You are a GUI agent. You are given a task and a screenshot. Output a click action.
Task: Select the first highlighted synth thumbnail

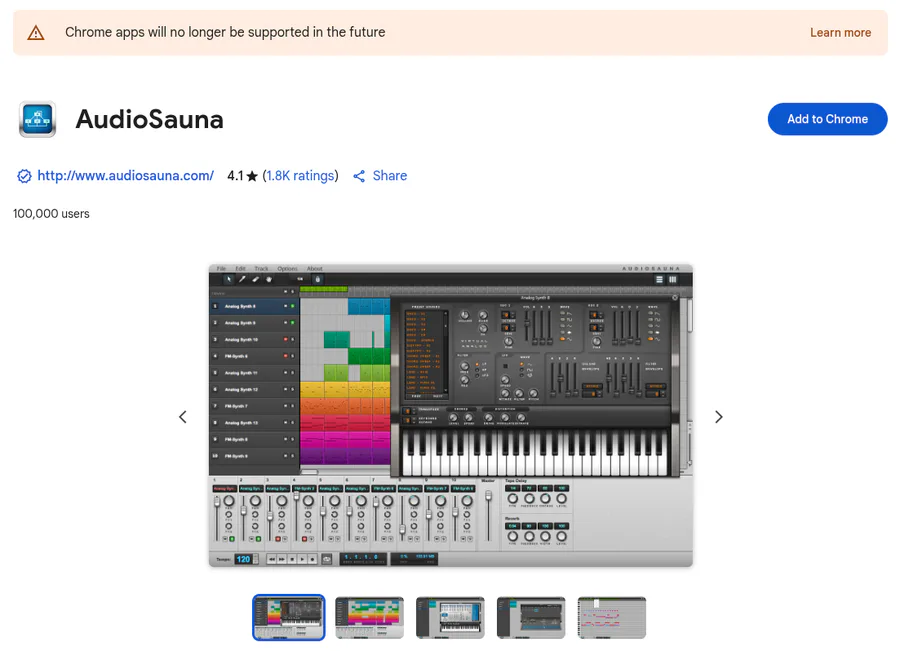point(289,618)
